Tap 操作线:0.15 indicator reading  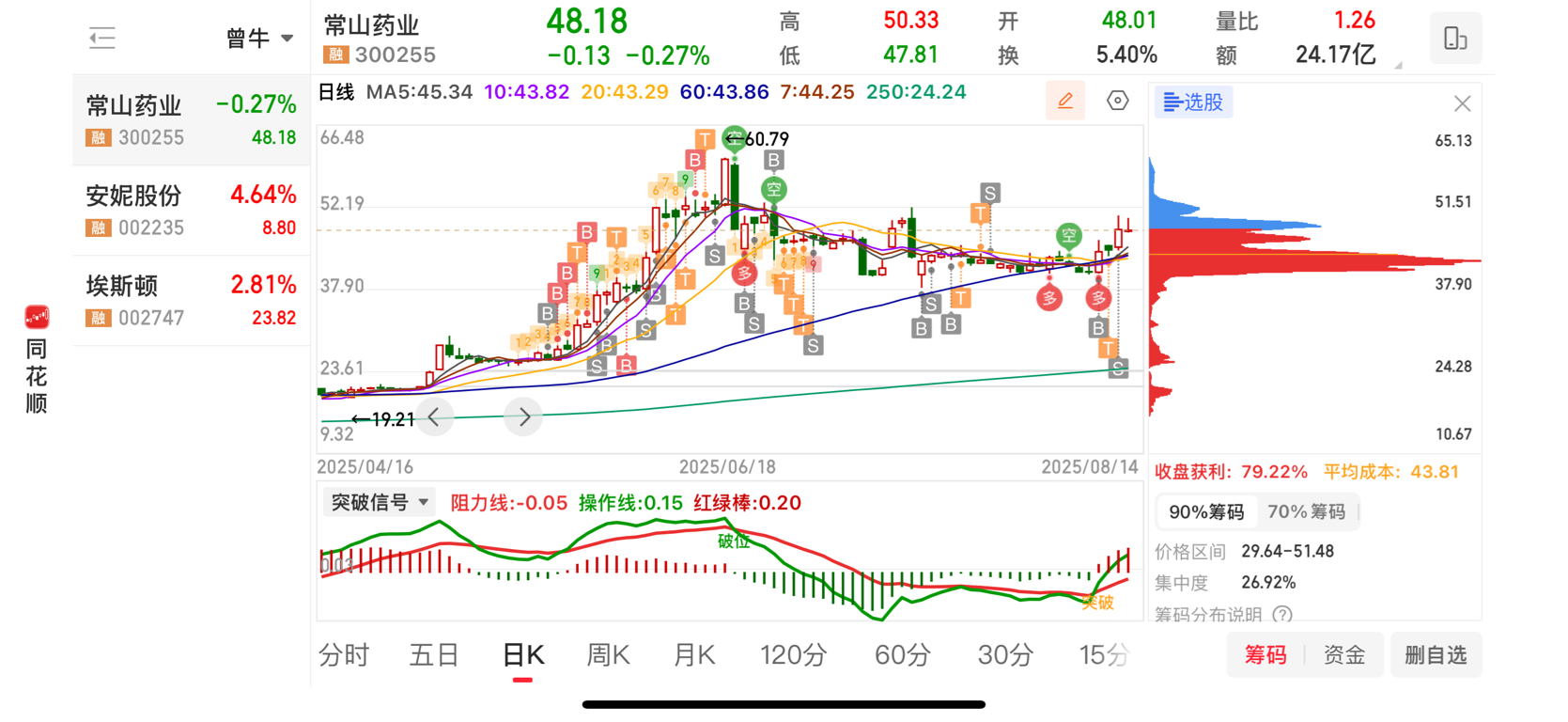(x=630, y=503)
